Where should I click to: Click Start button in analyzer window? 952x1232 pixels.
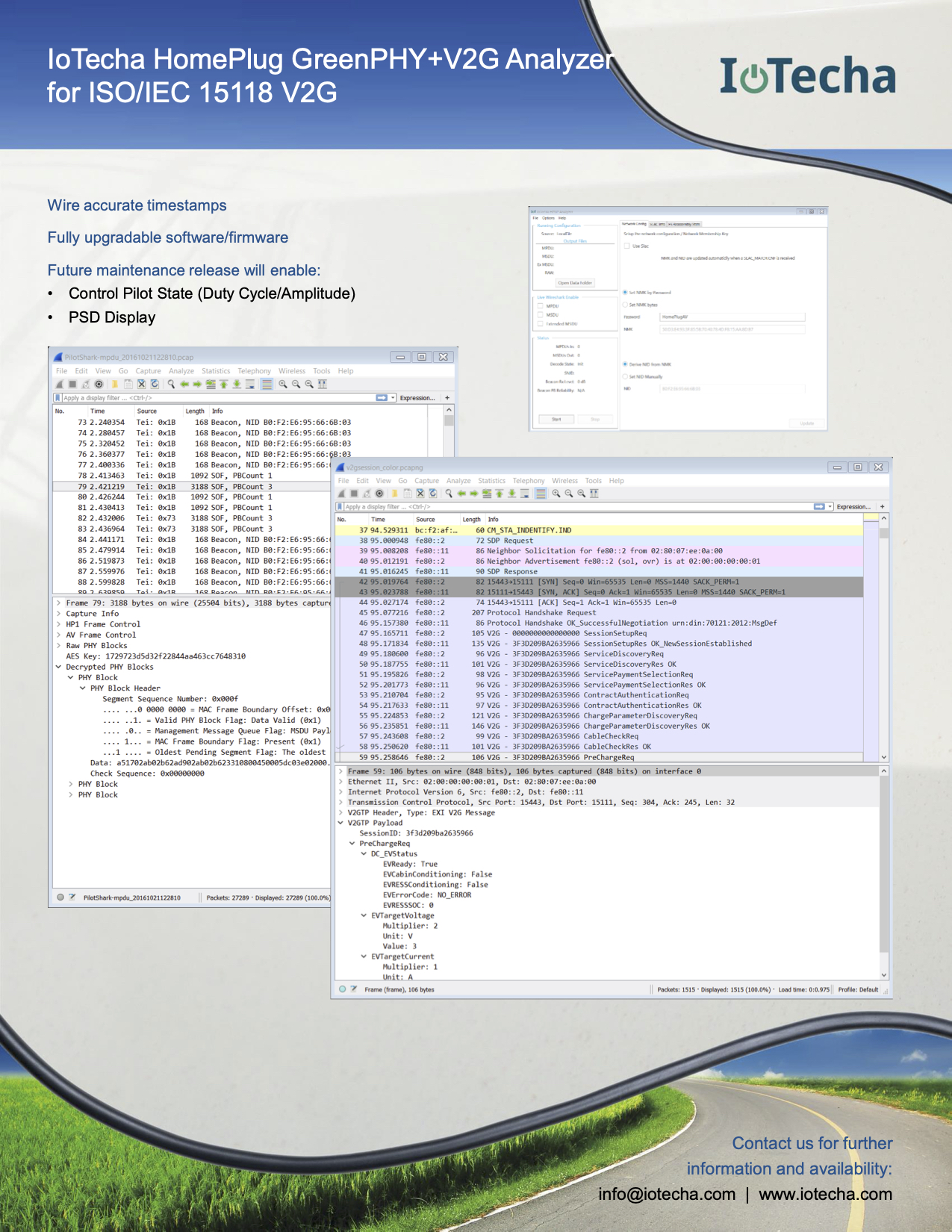click(x=556, y=419)
